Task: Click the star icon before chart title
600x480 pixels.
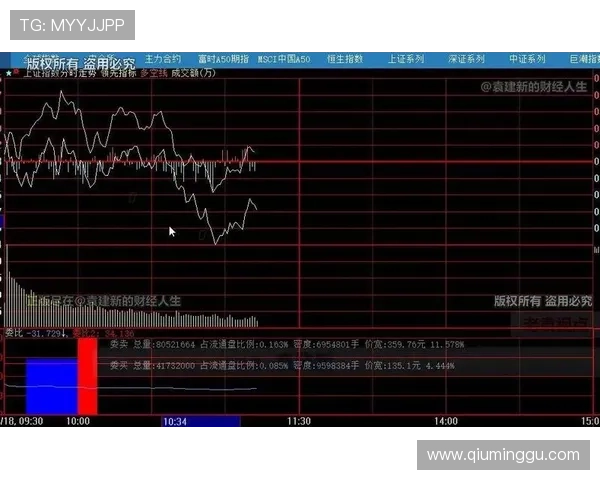Action: pos(8,73)
